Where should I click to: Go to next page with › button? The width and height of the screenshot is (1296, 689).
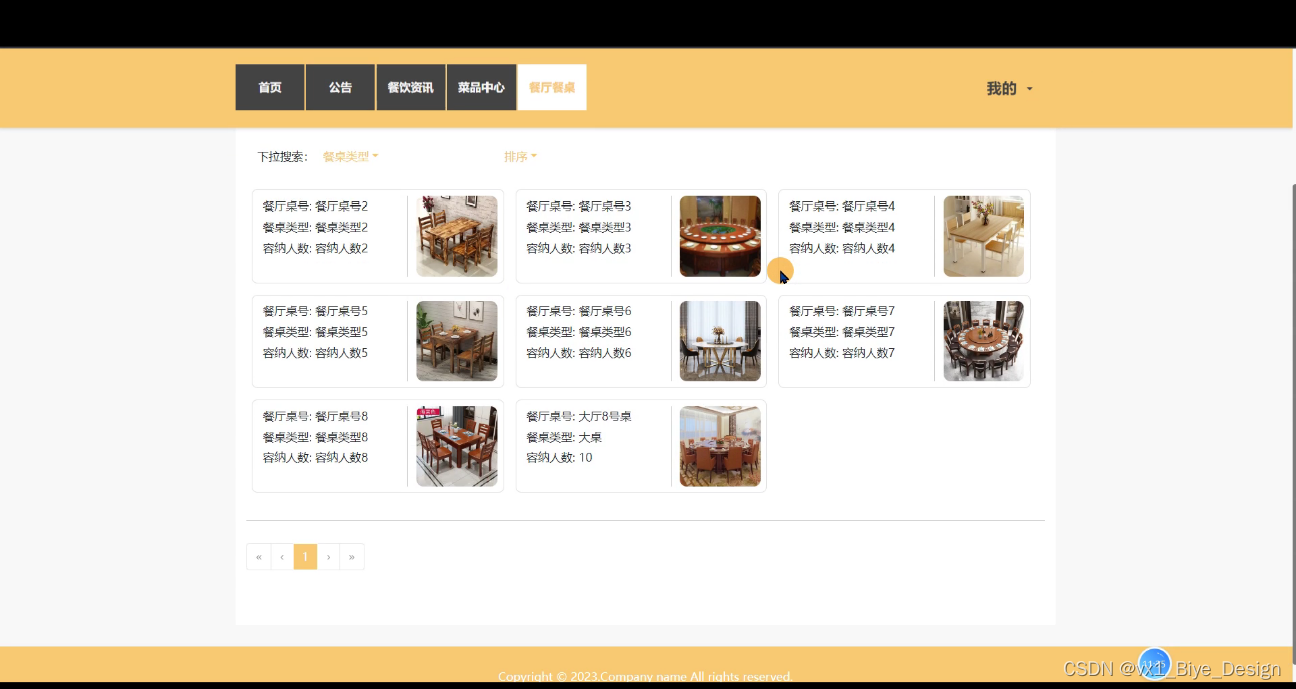tap(328, 557)
